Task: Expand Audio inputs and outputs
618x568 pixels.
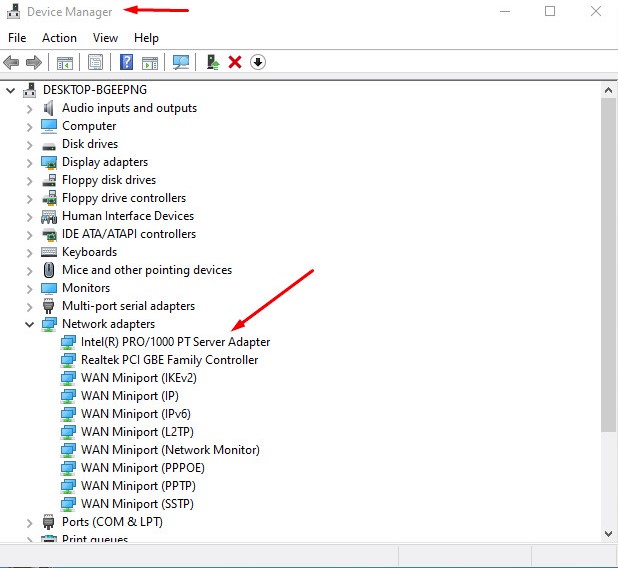Action: pyautogui.click(x=30, y=109)
